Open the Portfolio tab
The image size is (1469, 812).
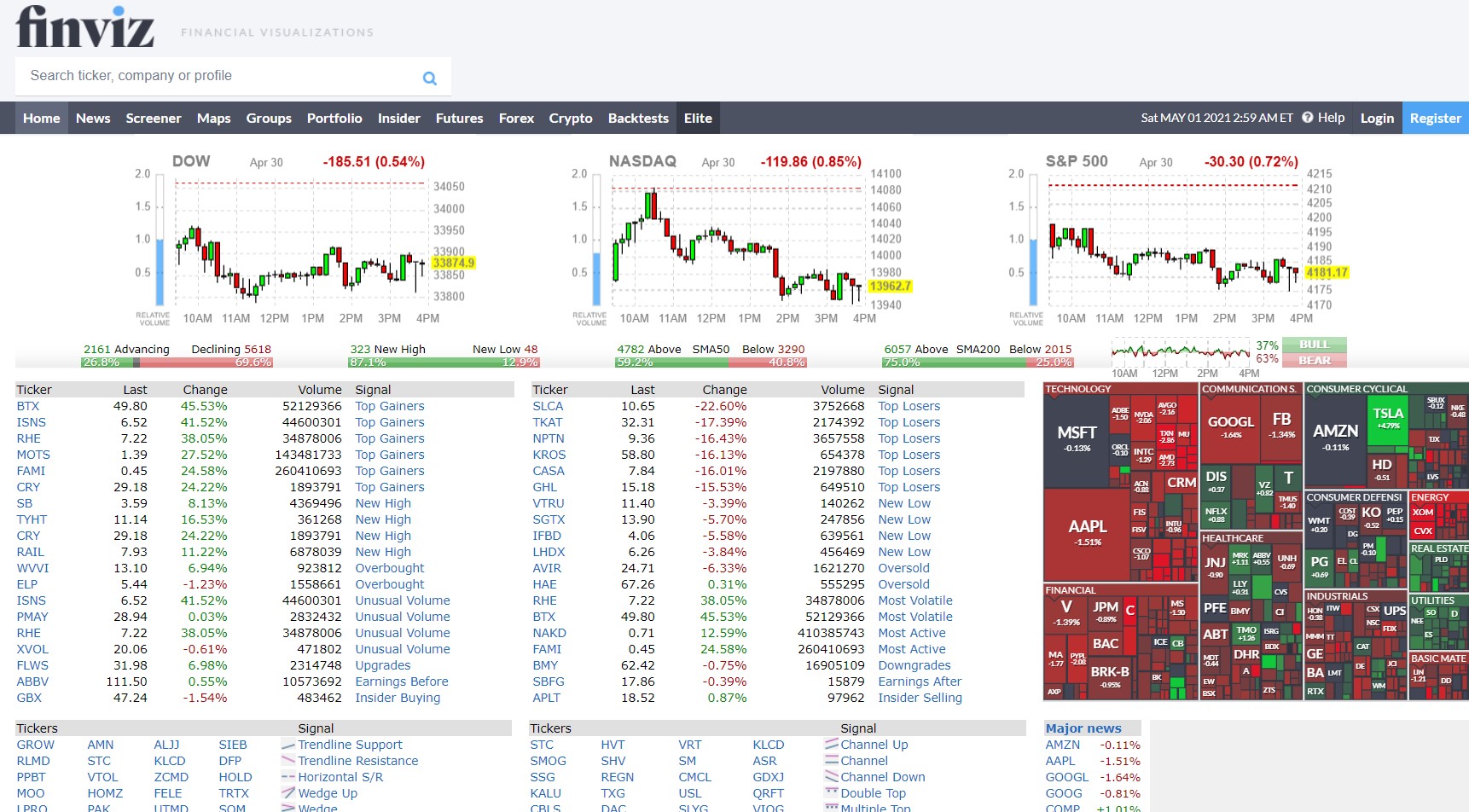334,118
